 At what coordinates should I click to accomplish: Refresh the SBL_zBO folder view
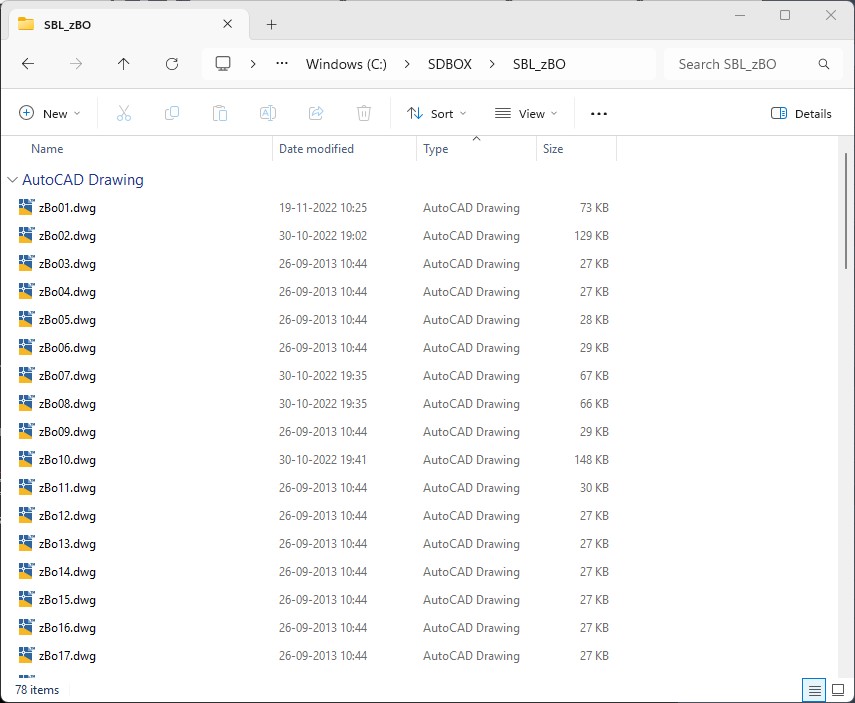pyautogui.click(x=172, y=64)
